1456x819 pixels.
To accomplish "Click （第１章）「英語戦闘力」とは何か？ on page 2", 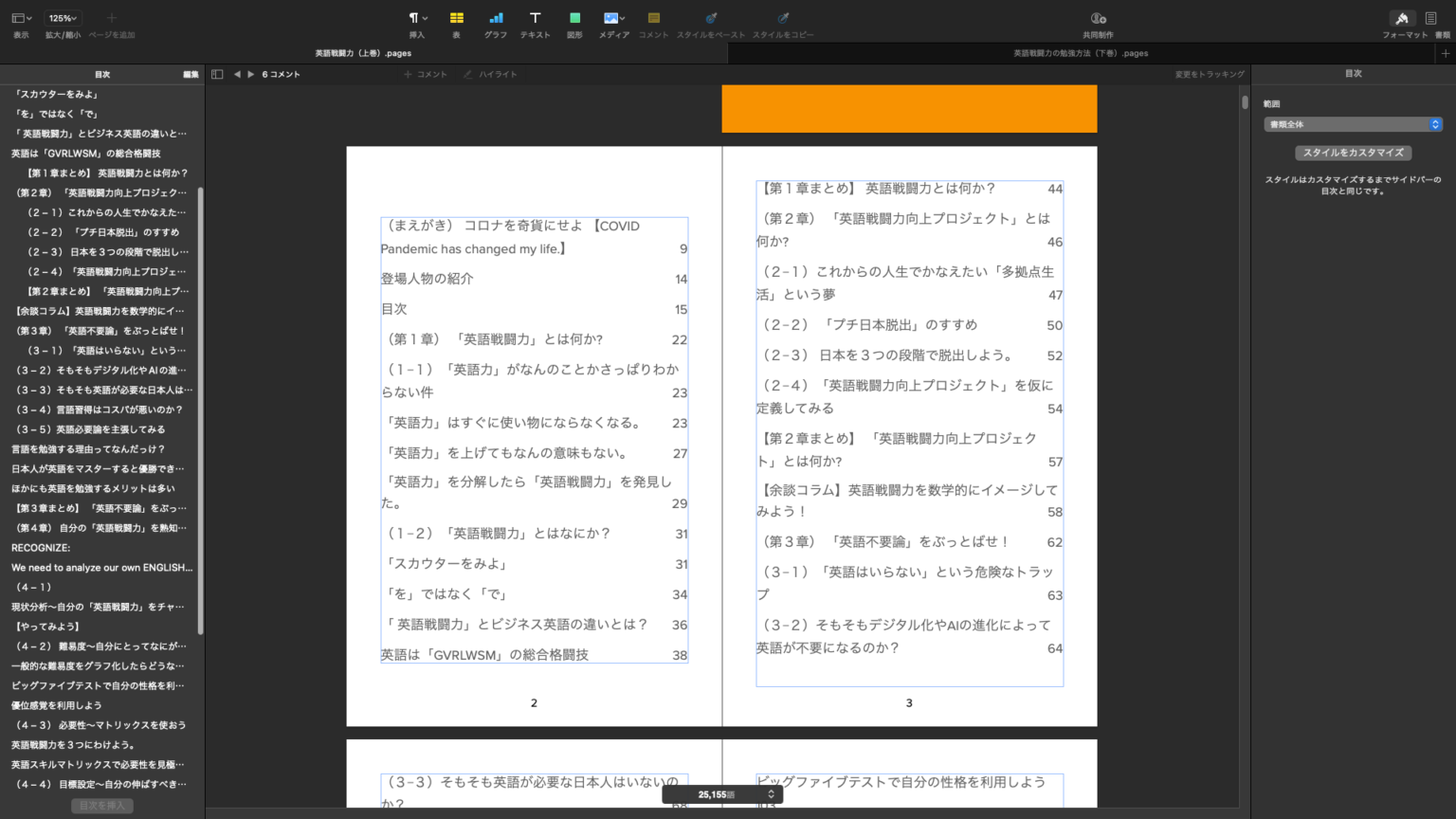I will tap(493, 339).
